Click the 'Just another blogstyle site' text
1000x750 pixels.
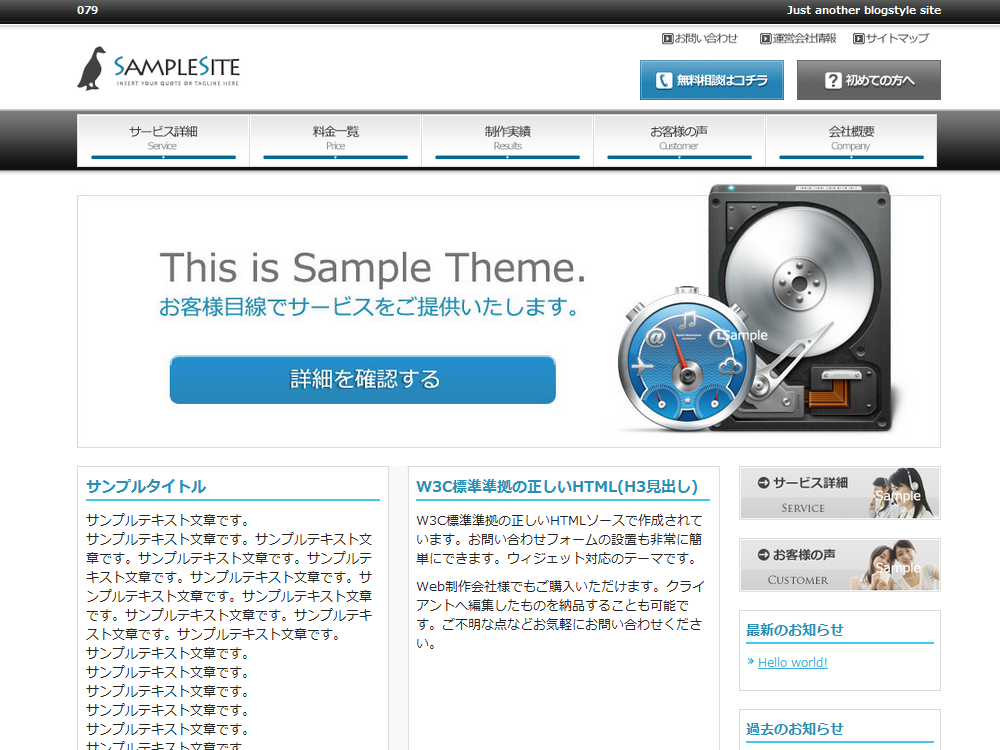(x=864, y=10)
